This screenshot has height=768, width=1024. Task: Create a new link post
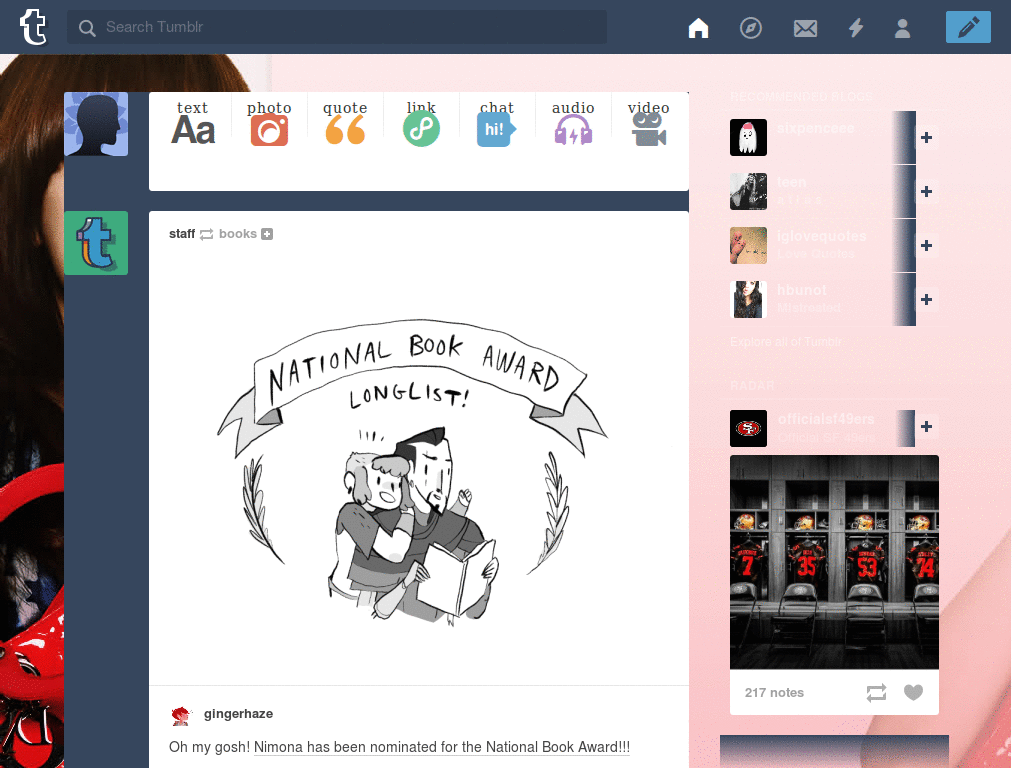click(x=421, y=123)
